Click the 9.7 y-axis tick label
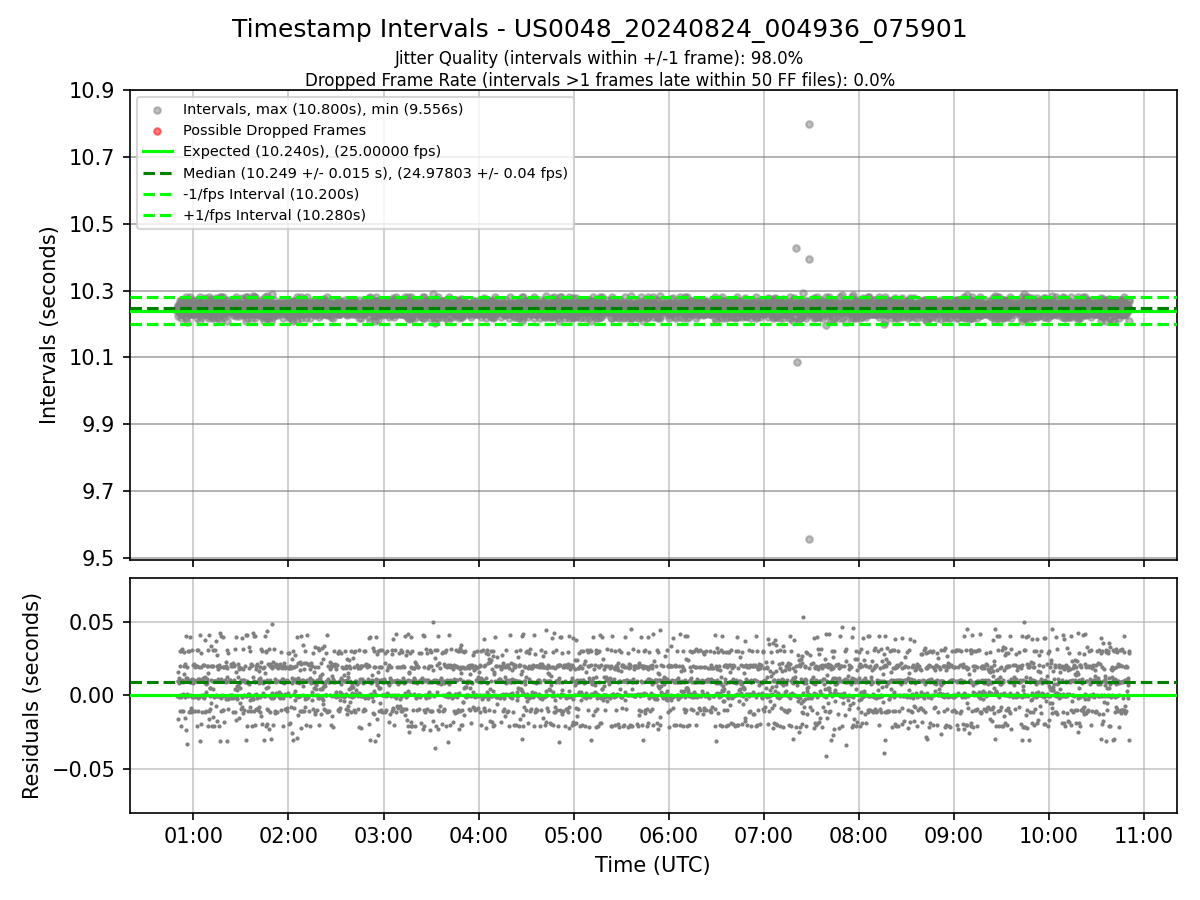Screen dimensions: 1200x900 pyautogui.click(x=97, y=491)
